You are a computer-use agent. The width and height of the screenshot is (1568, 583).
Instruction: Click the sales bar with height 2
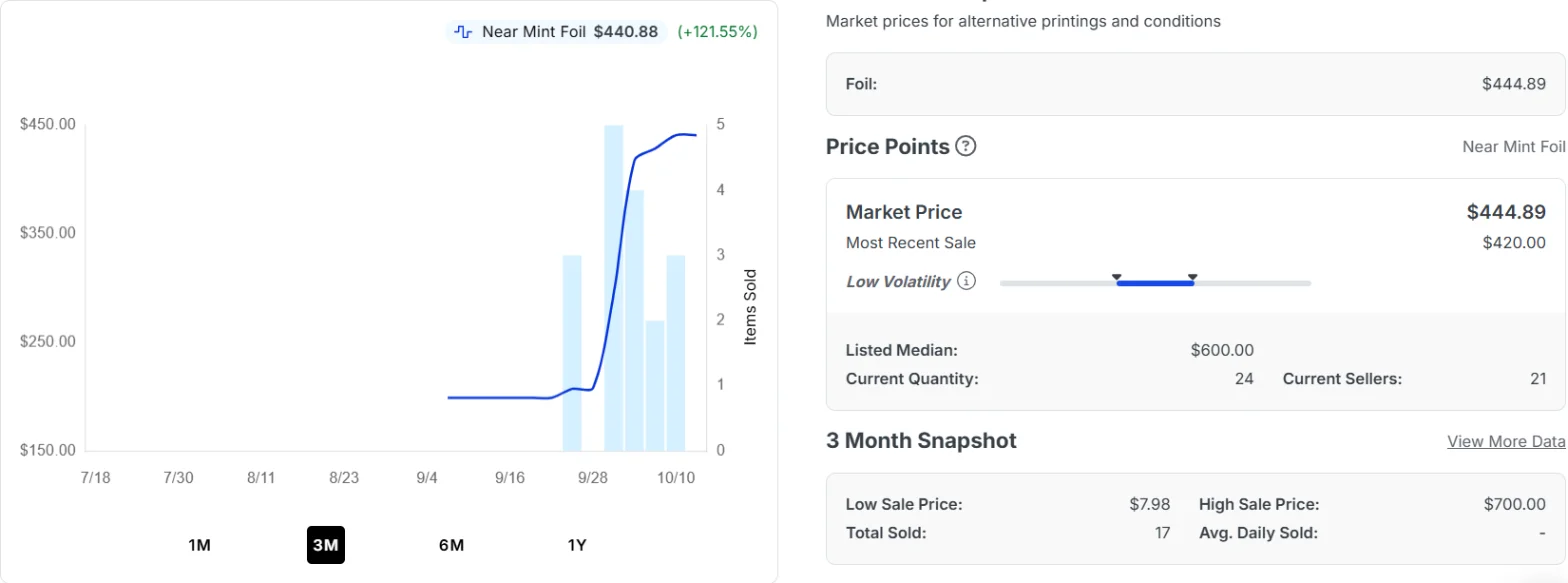[x=655, y=386]
